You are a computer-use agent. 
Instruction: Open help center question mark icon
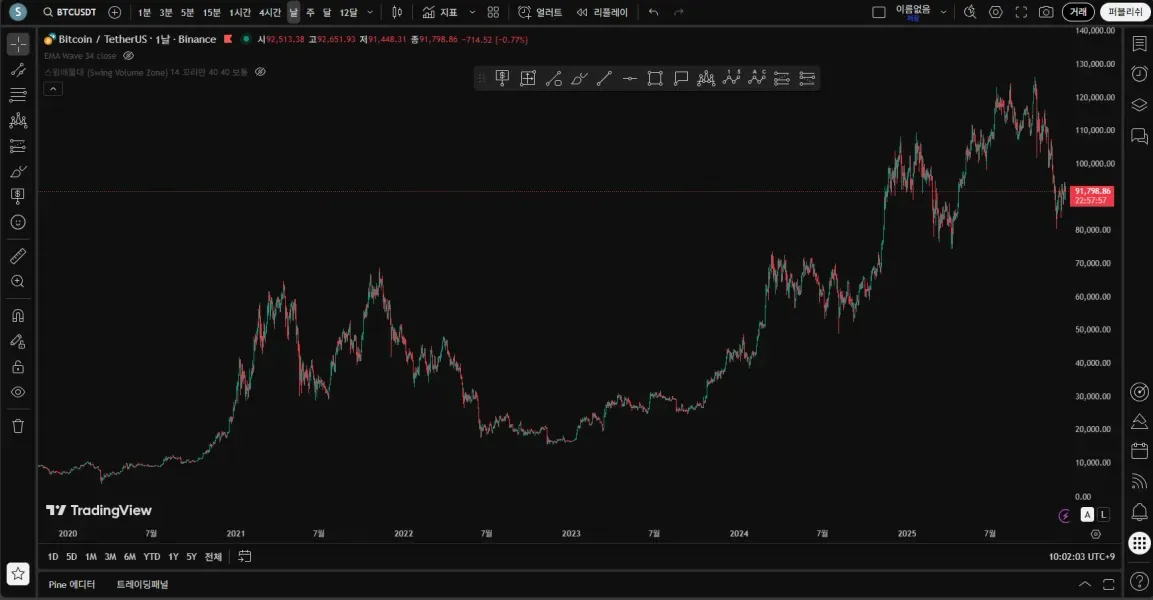1139,583
